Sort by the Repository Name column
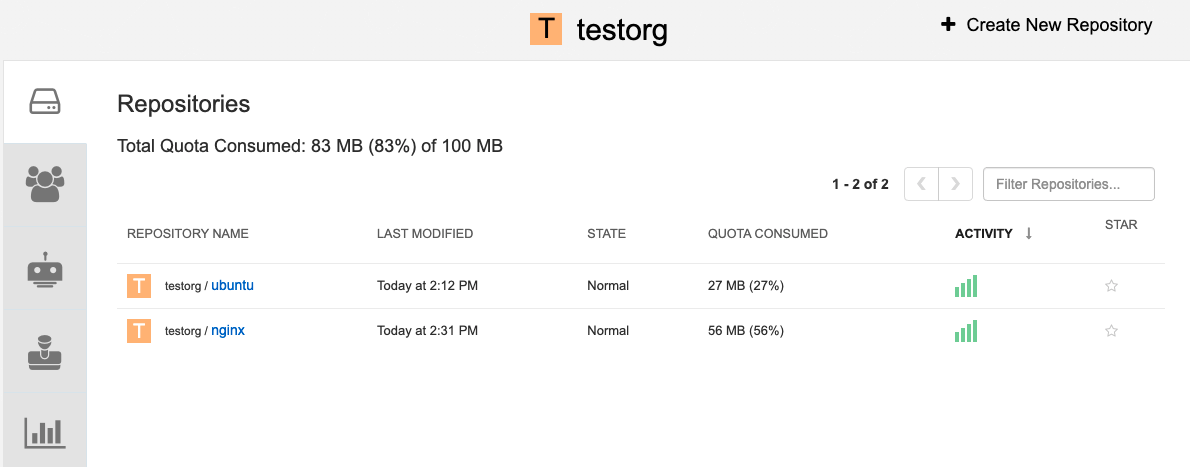The image size is (1190, 467). 188,234
